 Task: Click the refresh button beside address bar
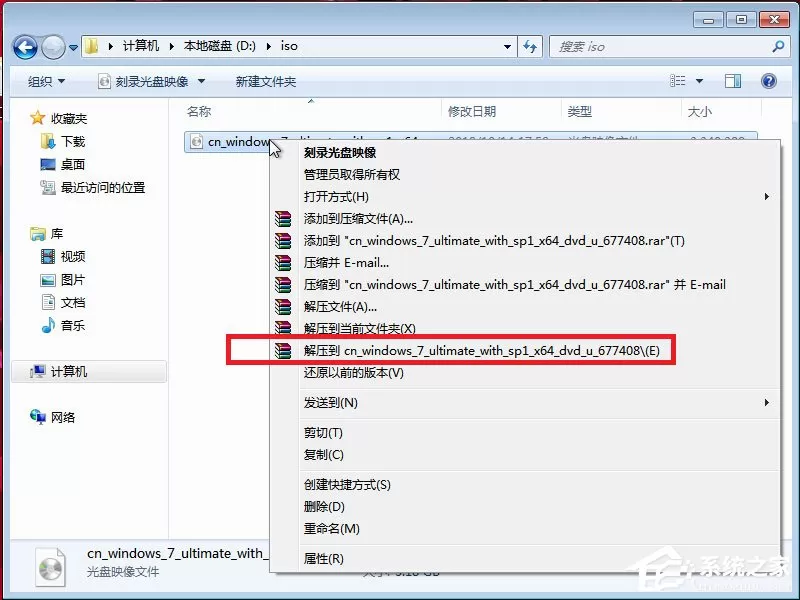(530, 47)
